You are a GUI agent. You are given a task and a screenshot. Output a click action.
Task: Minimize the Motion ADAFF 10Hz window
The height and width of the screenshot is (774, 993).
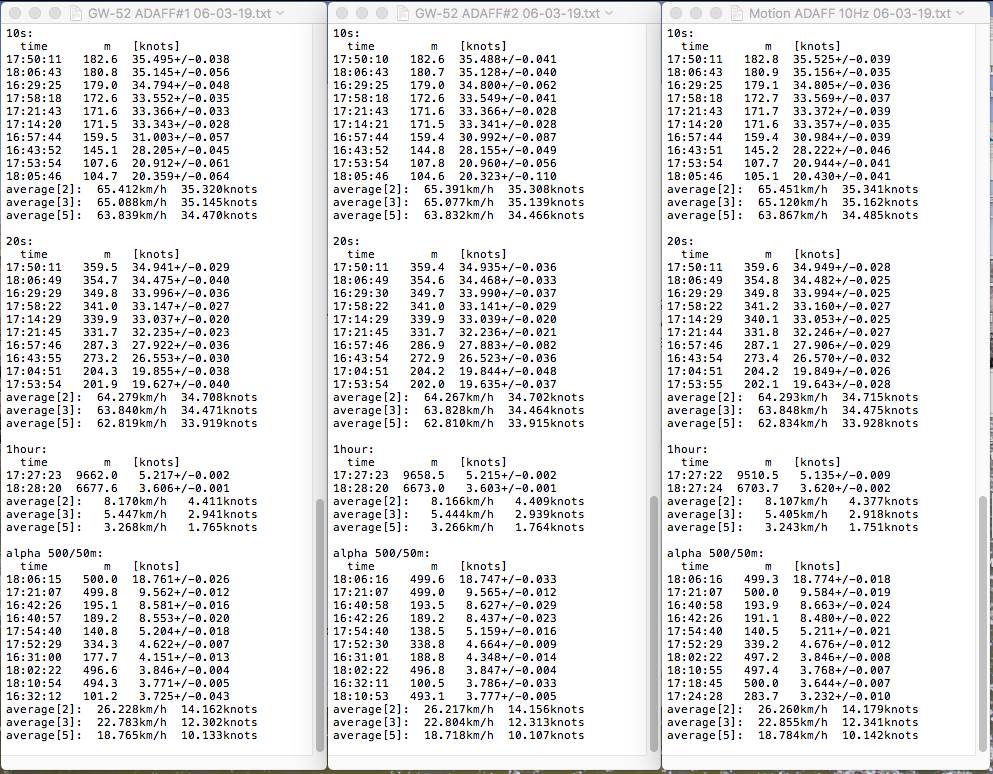pyautogui.click(x=694, y=14)
